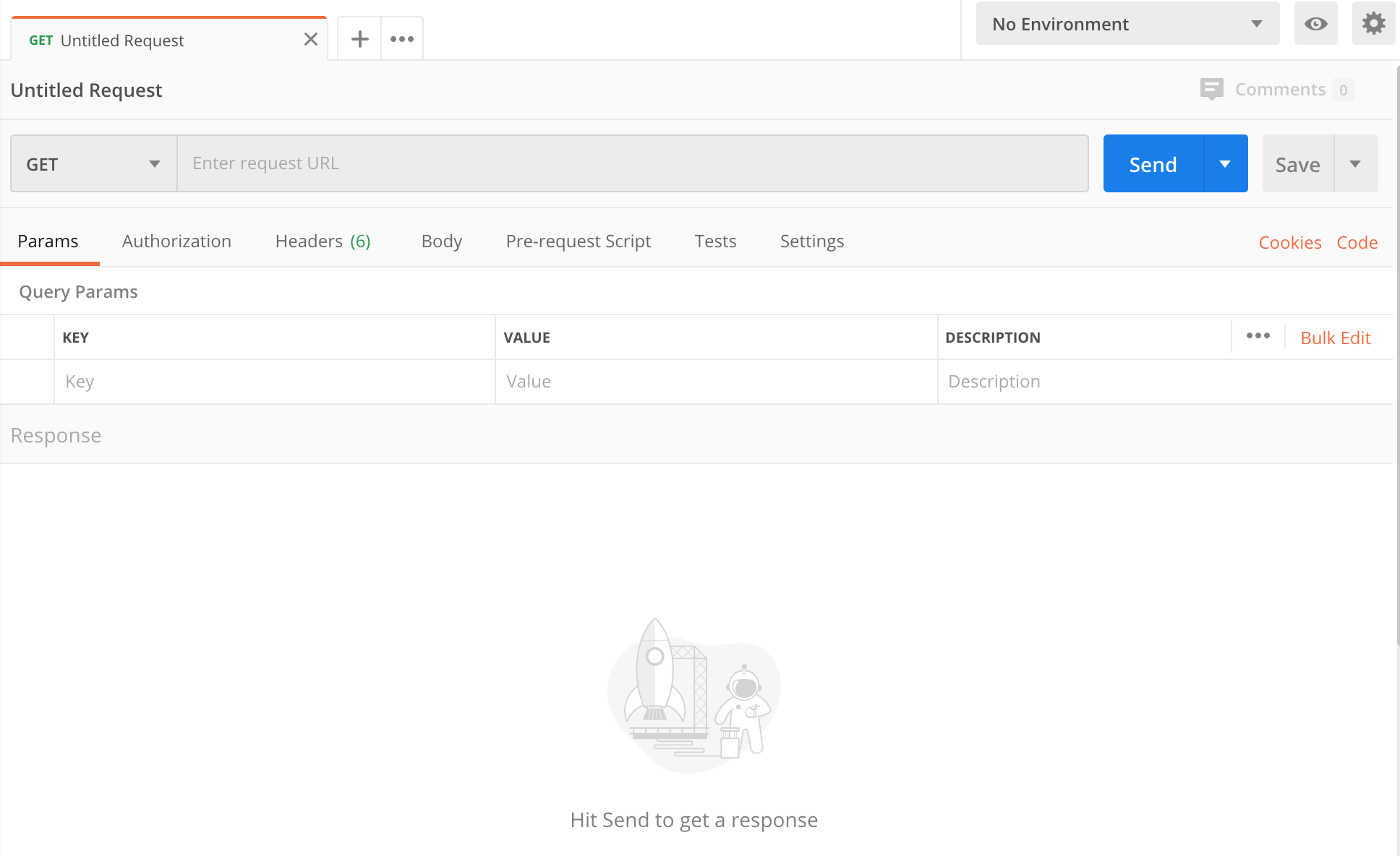Click the DESCRIPTION column header
This screenshot has width=1400, height=856.
[x=993, y=338]
